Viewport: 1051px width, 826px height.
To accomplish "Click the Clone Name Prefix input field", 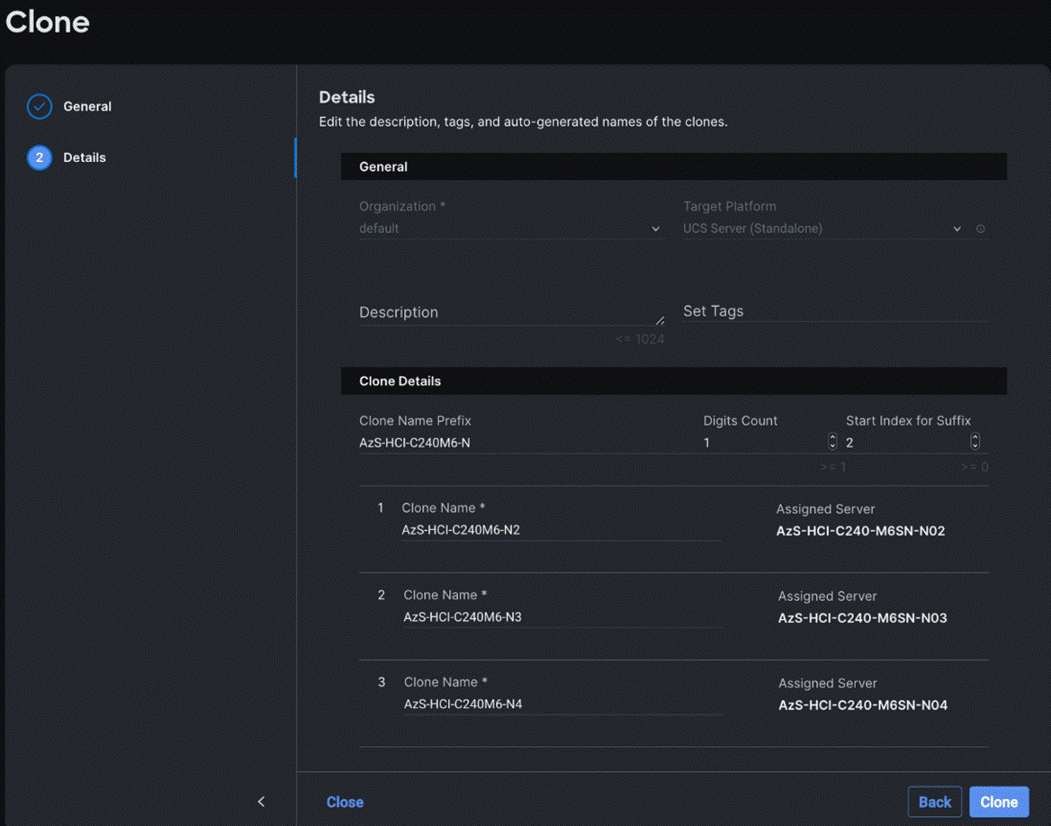I will click(x=500, y=442).
